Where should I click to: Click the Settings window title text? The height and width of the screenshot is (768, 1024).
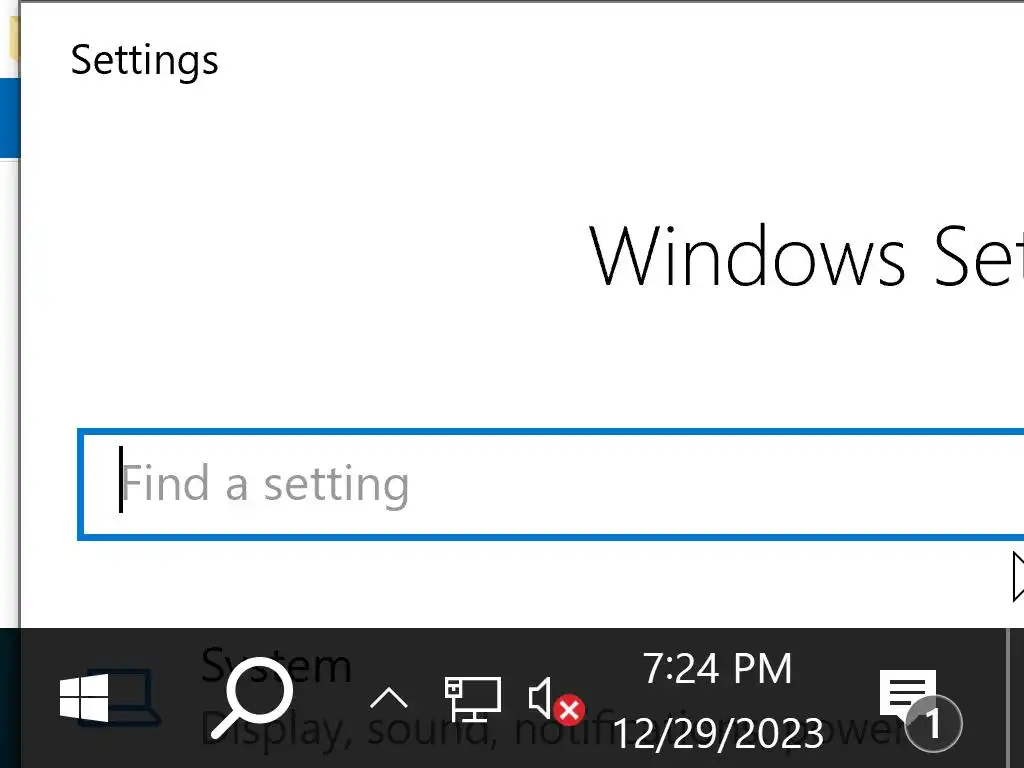pos(145,60)
